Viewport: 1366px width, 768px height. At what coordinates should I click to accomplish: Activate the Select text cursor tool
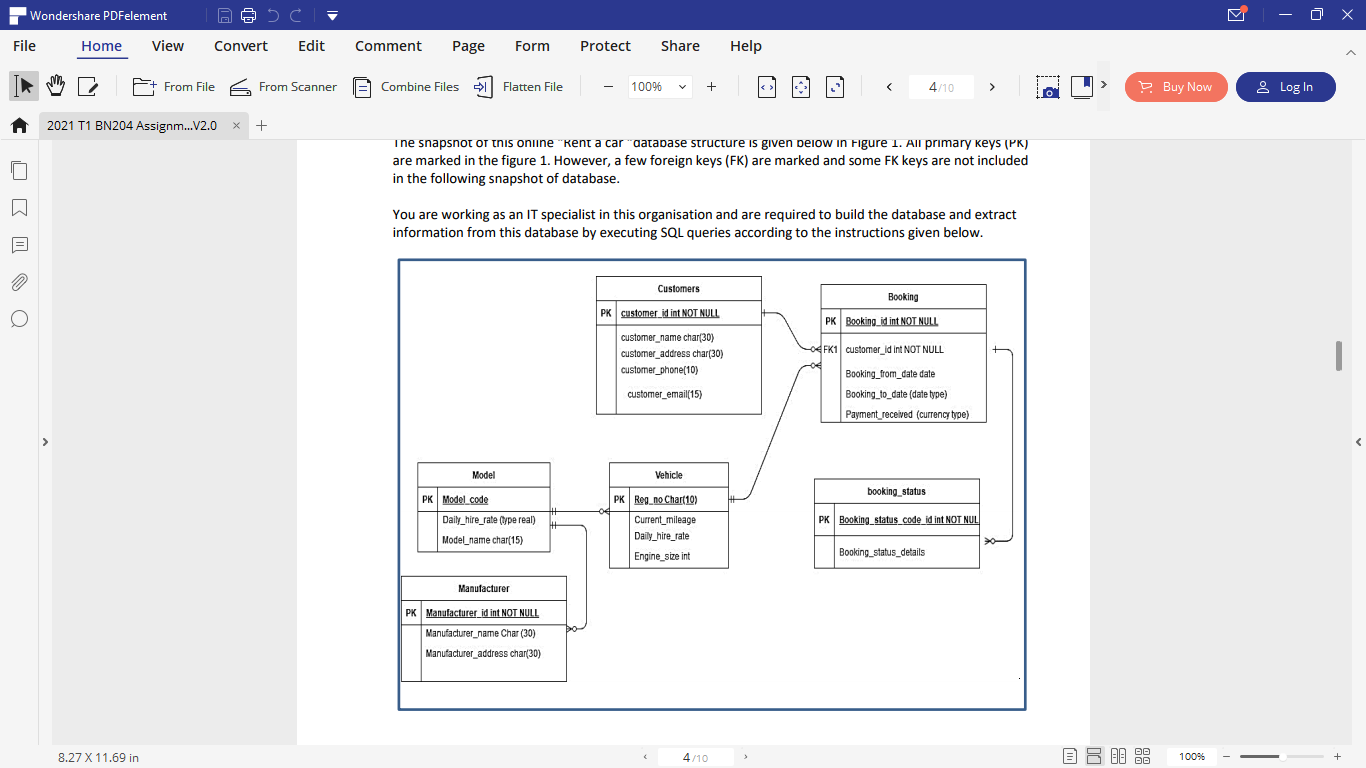click(x=25, y=87)
